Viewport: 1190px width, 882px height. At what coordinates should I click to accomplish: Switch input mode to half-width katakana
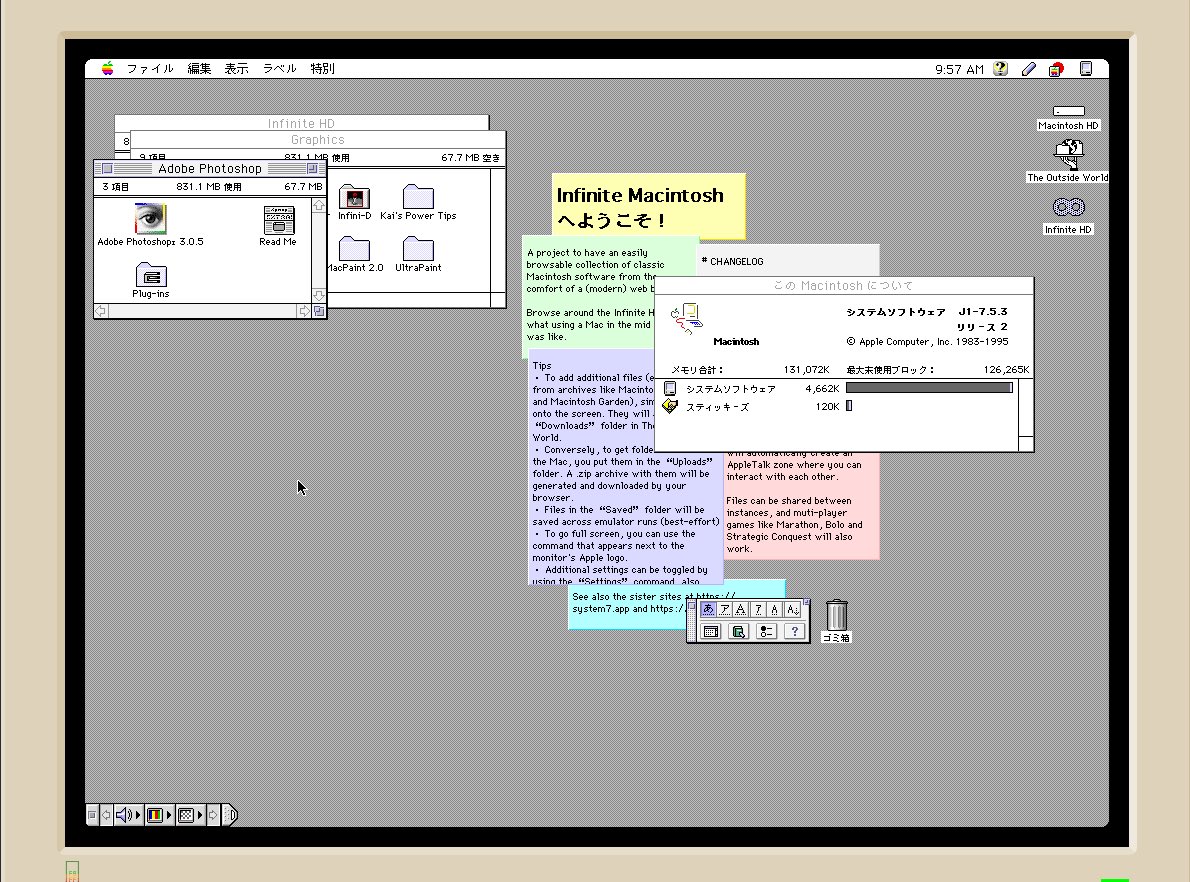tap(757, 609)
